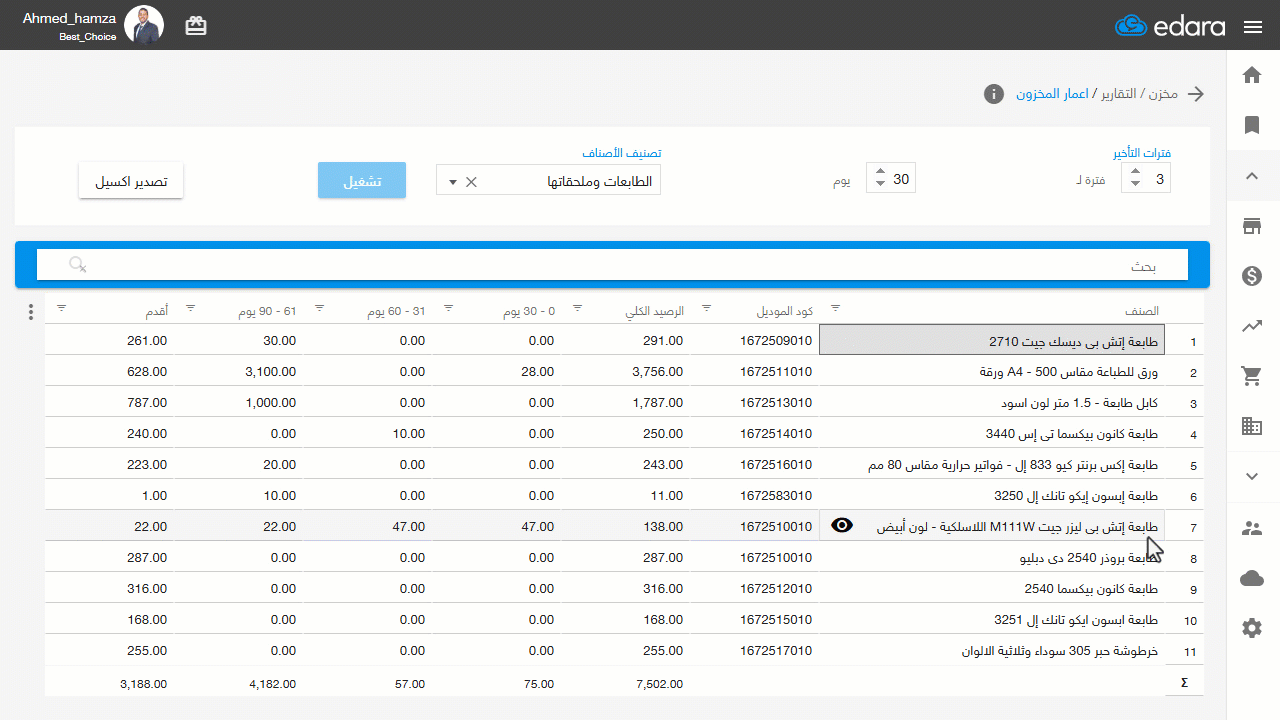Open the dollar finance icon in sidebar
The image size is (1280, 720).
1251,276
